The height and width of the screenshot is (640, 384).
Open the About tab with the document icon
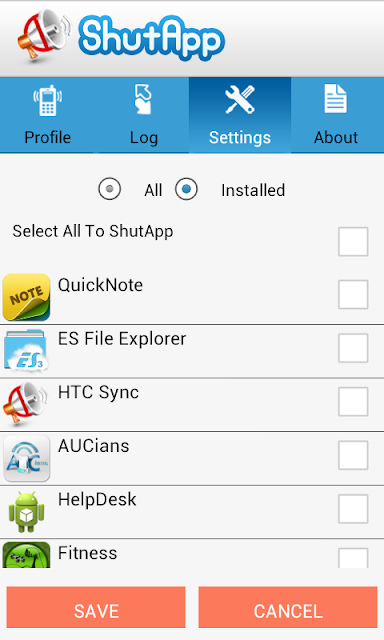click(336, 115)
